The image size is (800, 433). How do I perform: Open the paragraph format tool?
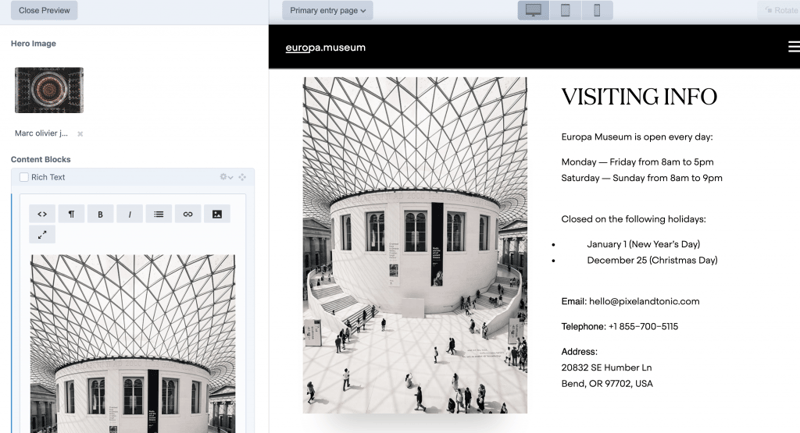coord(71,214)
